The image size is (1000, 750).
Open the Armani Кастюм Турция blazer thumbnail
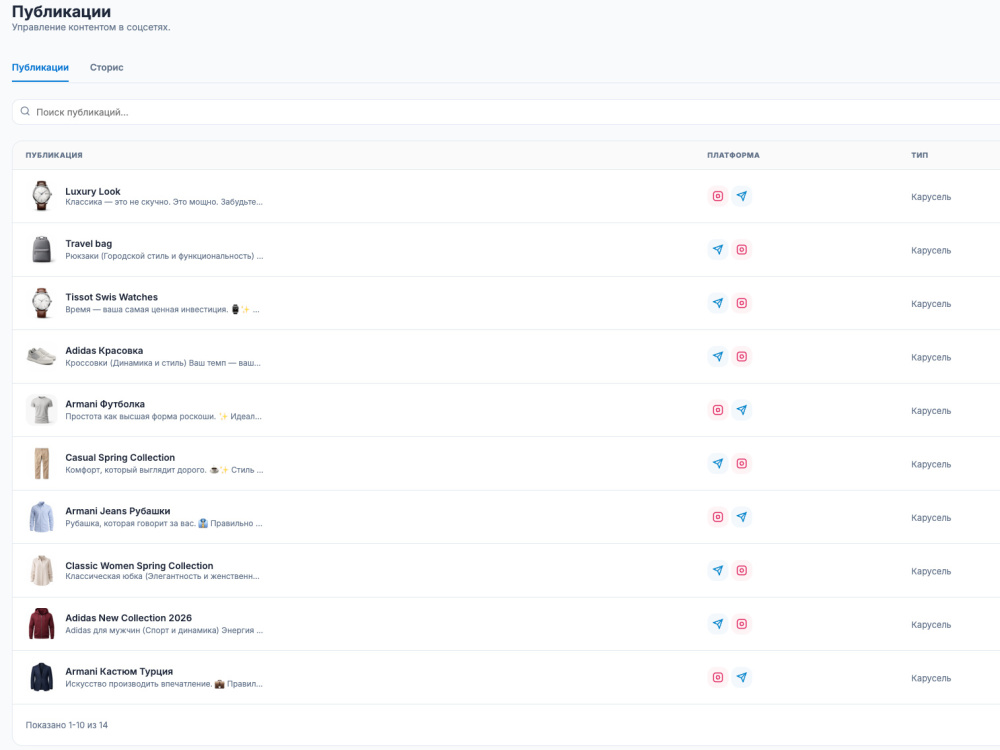pyautogui.click(x=41, y=677)
